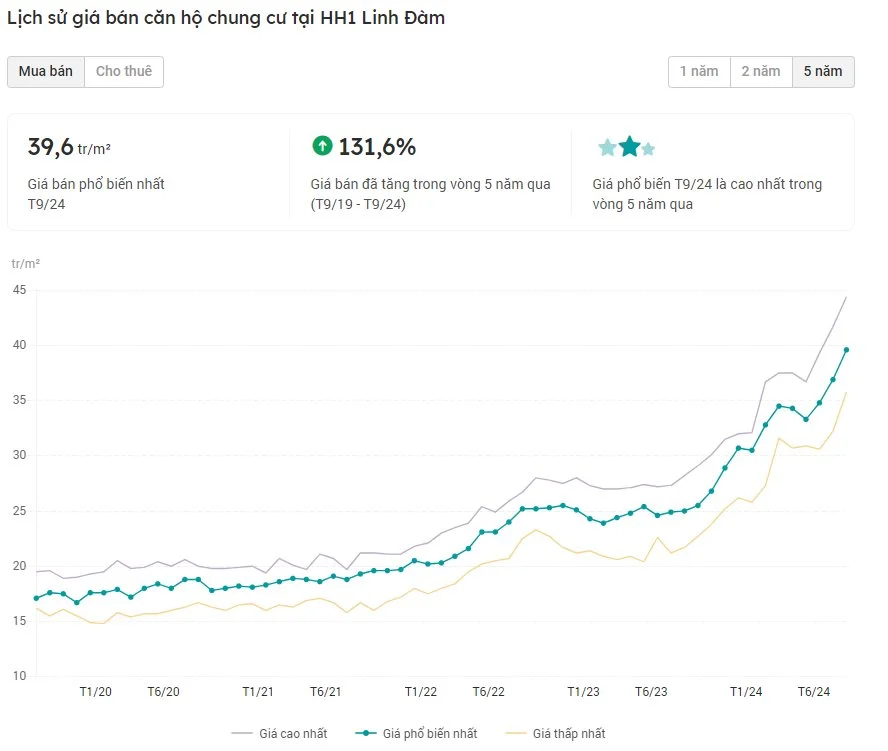Click the green up-arrow increase icon

pyautogui.click(x=322, y=146)
